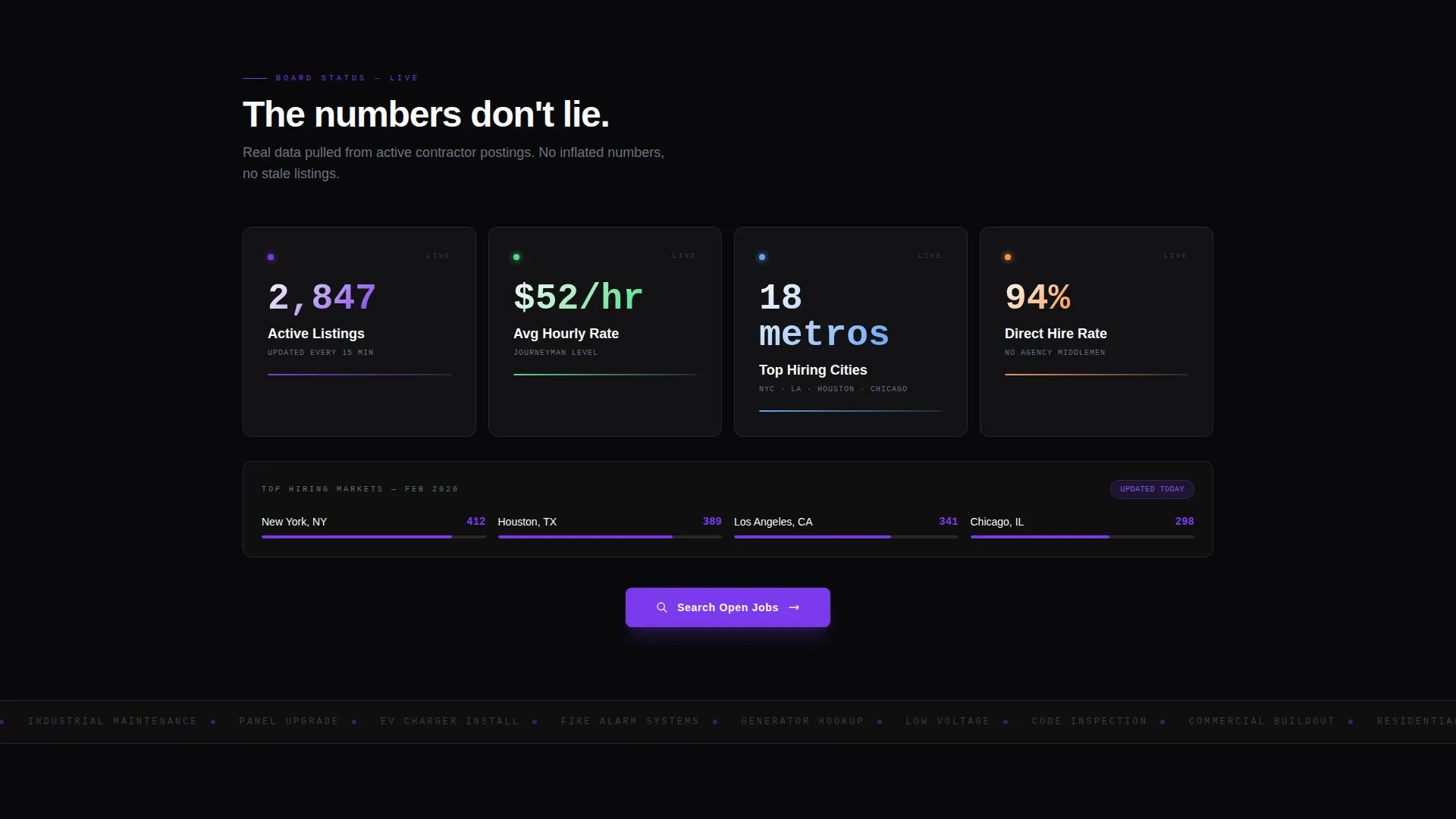
Task: Click the $52/hr rate figure
Action: point(579,297)
